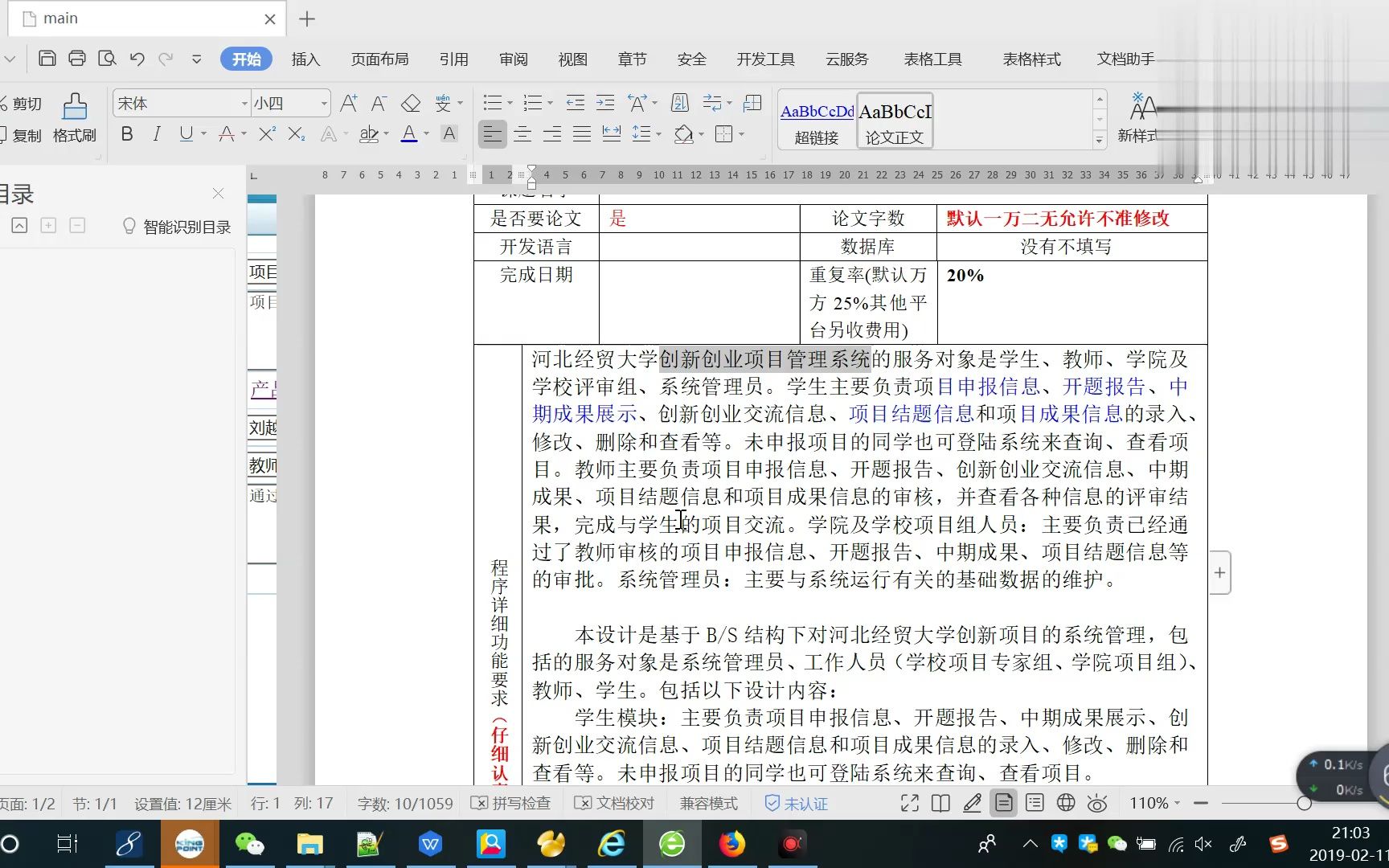Open the font color dropdown arrow
This screenshot has height=868, width=1389.
pos(424,134)
